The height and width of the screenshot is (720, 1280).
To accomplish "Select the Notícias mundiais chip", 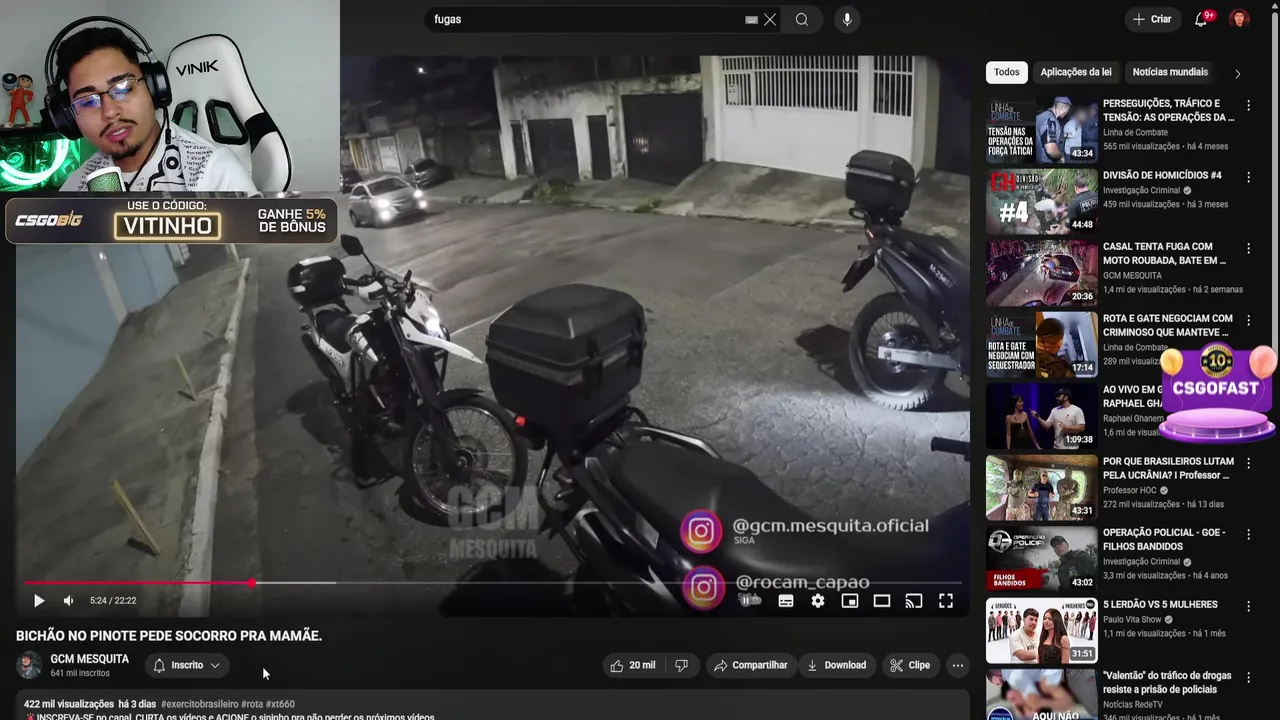I will pos(1170,72).
